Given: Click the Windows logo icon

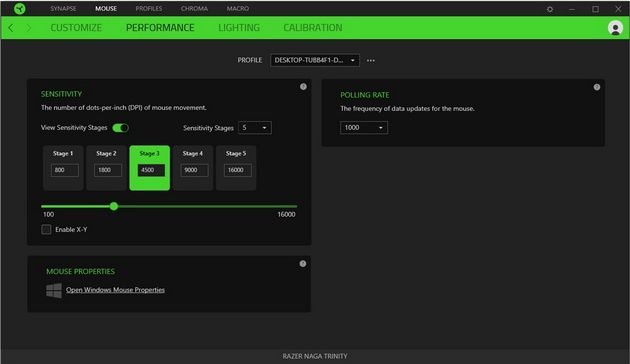Looking at the screenshot, I should coord(54,290).
